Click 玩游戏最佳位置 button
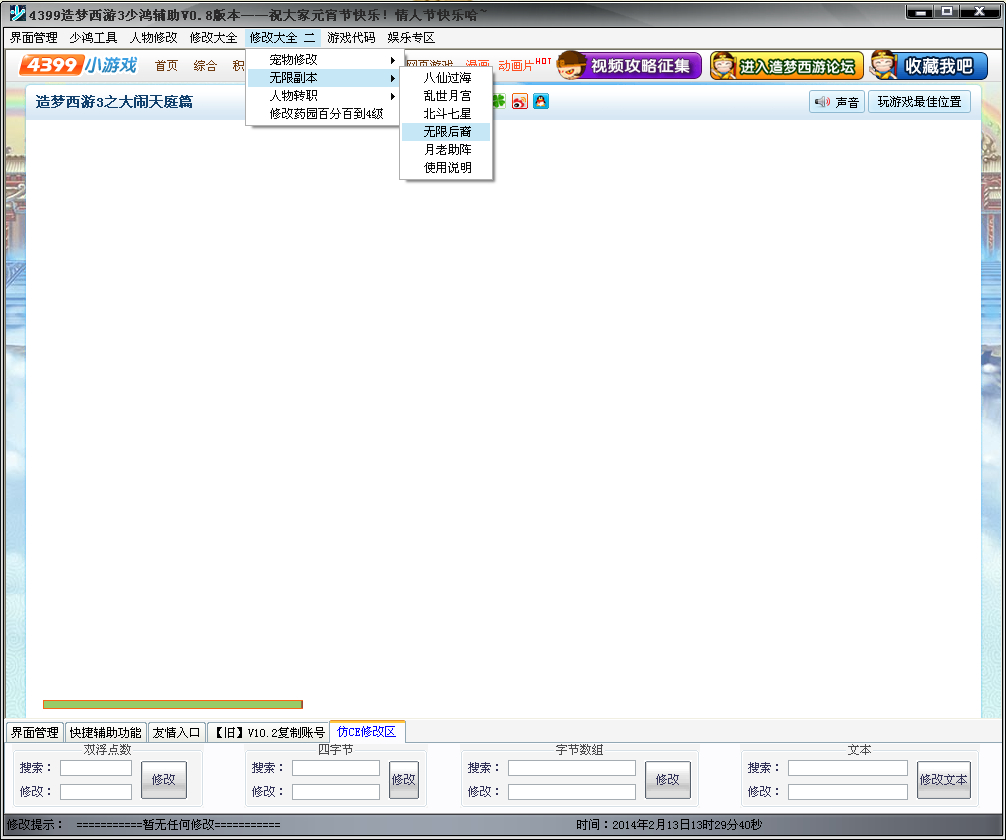Viewport: 1006px width, 840px height. click(919, 102)
